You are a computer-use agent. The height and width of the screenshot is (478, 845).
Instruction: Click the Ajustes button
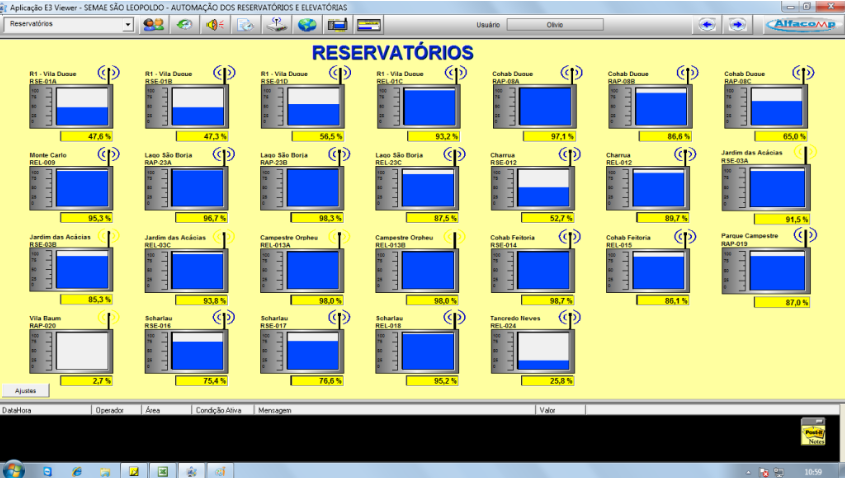pos(26,391)
